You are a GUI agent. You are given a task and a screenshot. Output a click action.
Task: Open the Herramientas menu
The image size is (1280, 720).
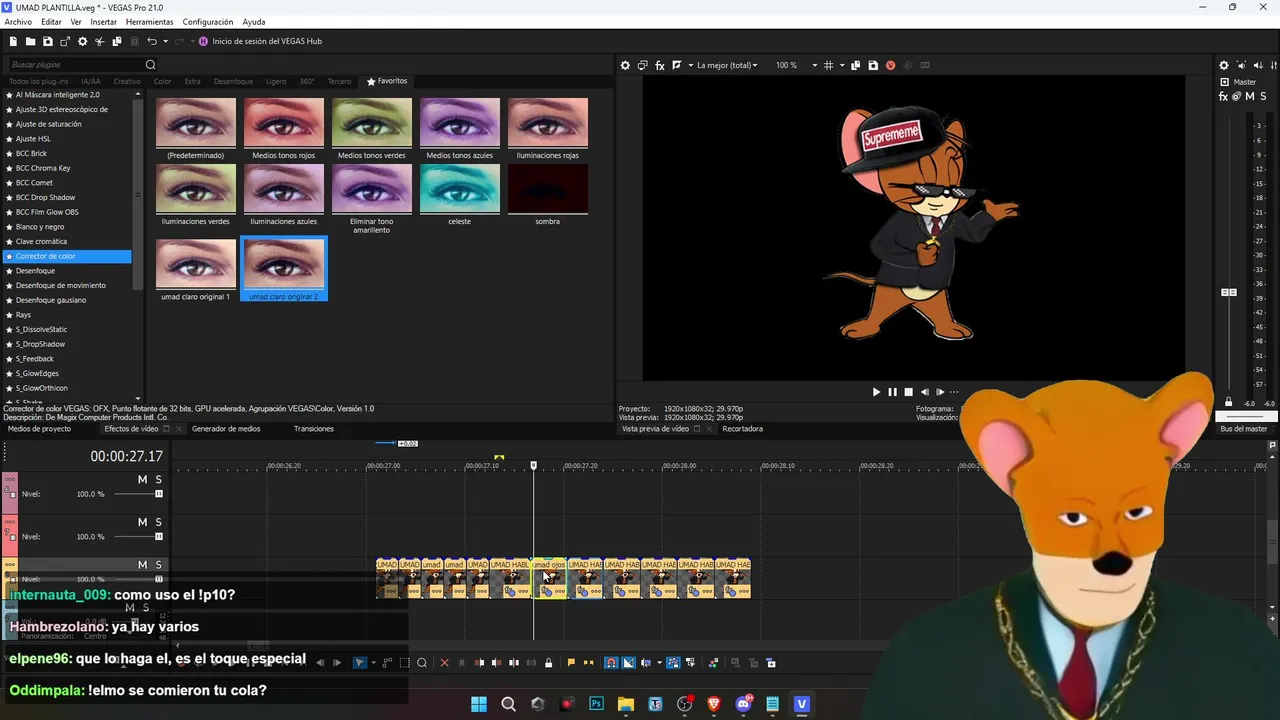pyautogui.click(x=149, y=22)
